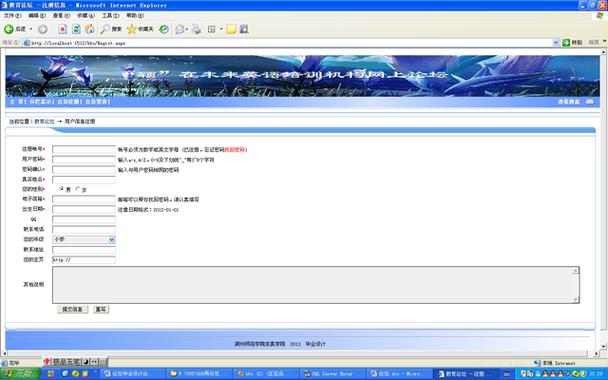Click the Windows flag logo at IE top right
The image size is (608, 380).
599,16
